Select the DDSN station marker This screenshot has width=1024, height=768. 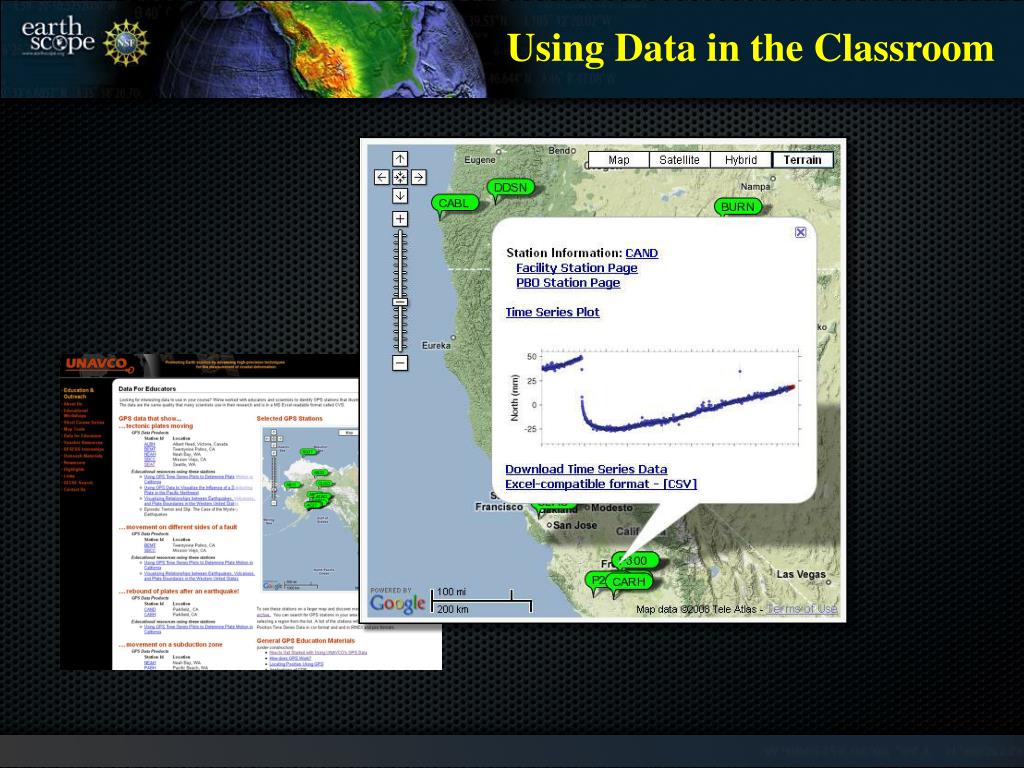click(x=510, y=188)
